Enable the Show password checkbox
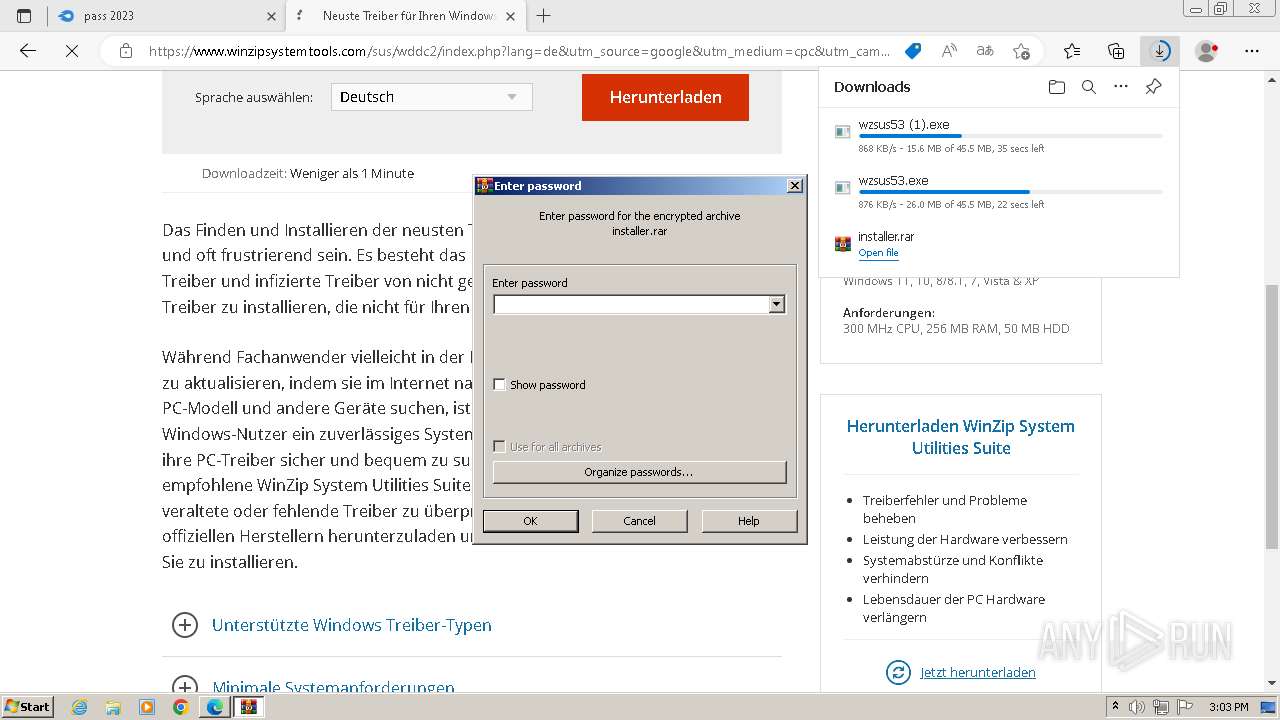The image size is (1280, 720). (499, 384)
